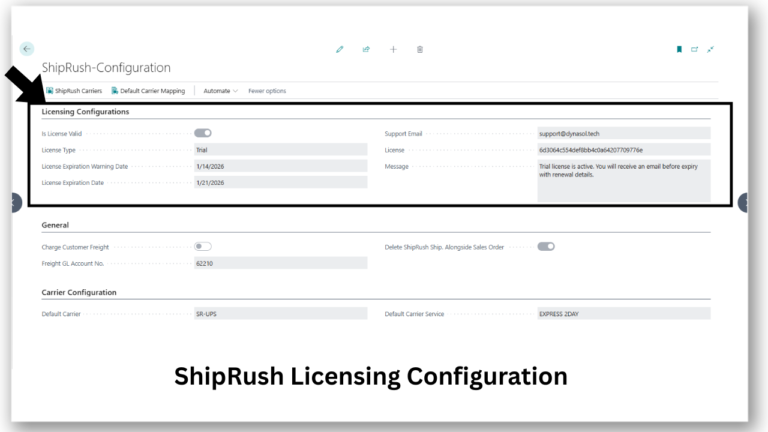Image resolution: width=768 pixels, height=432 pixels.
Task: Click Fewer options link
Action: (267, 91)
